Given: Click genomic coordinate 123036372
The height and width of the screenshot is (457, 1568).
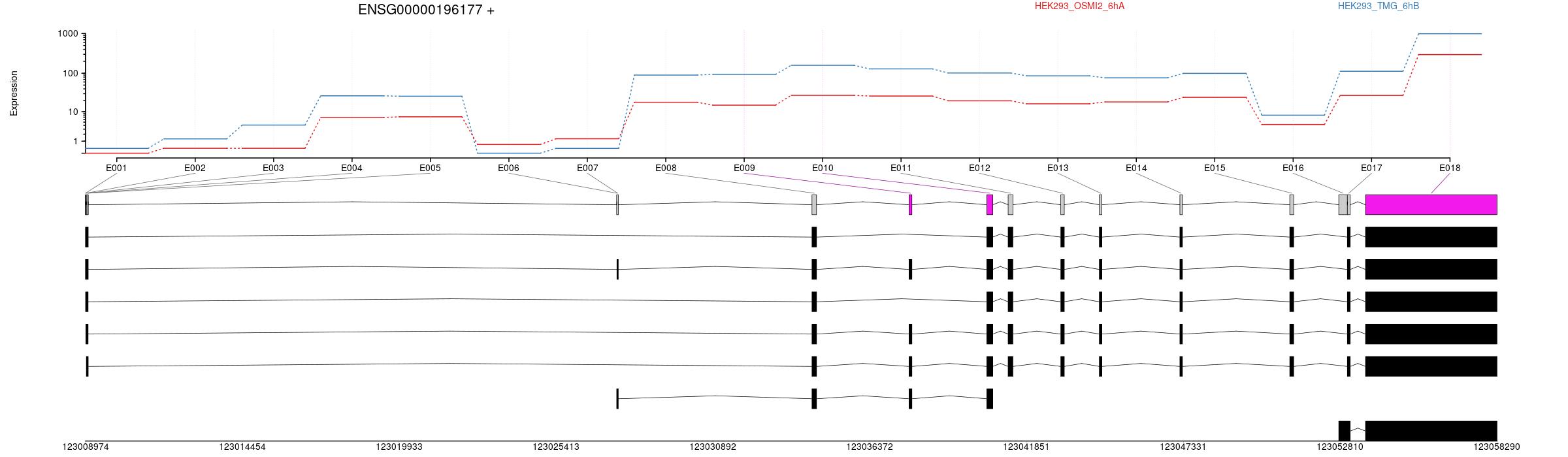Looking at the screenshot, I should pos(870,447).
